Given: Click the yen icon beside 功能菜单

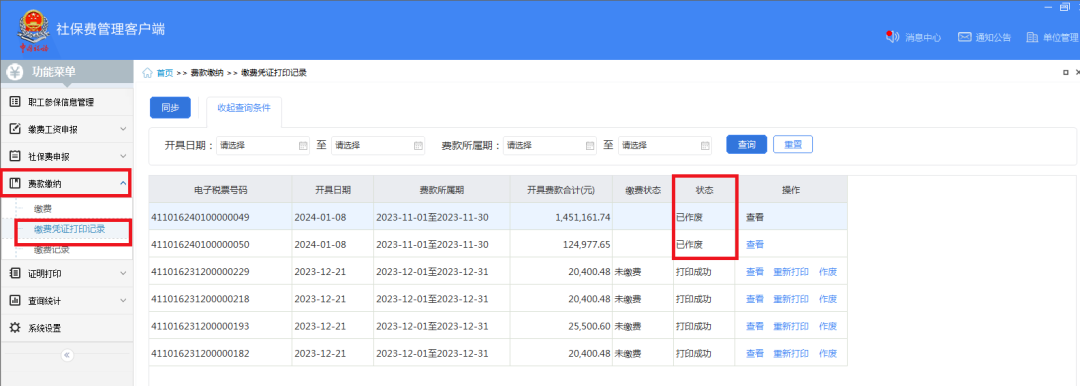Looking at the screenshot, I should pos(16,72).
